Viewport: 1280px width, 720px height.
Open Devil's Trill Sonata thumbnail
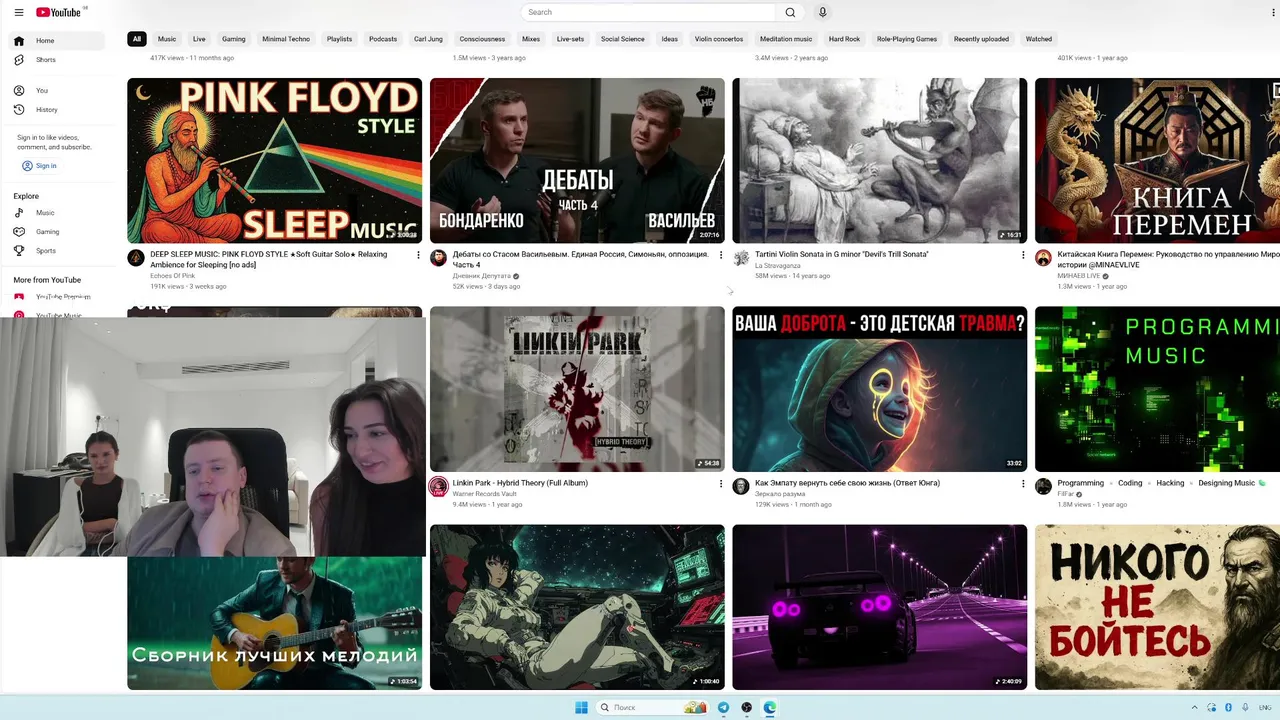(x=880, y=161)
